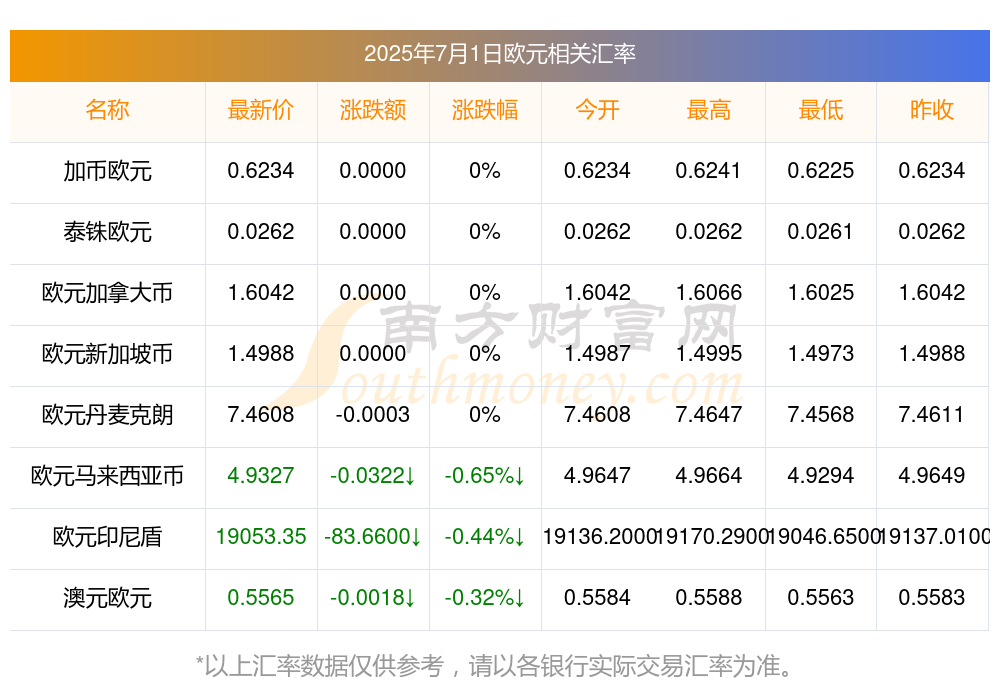Click the 欧元加拿大币 row name
Image resolution: width=1000 pixels, height=698 pixels.
click(107, 293)
